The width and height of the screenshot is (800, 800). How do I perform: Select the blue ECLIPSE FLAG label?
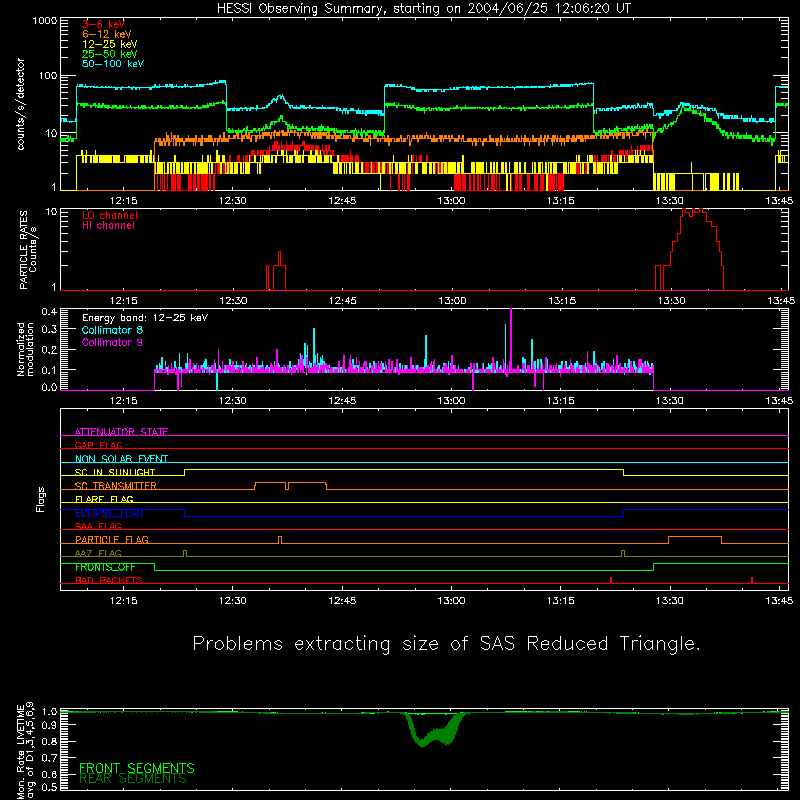(x=109, y=513)
